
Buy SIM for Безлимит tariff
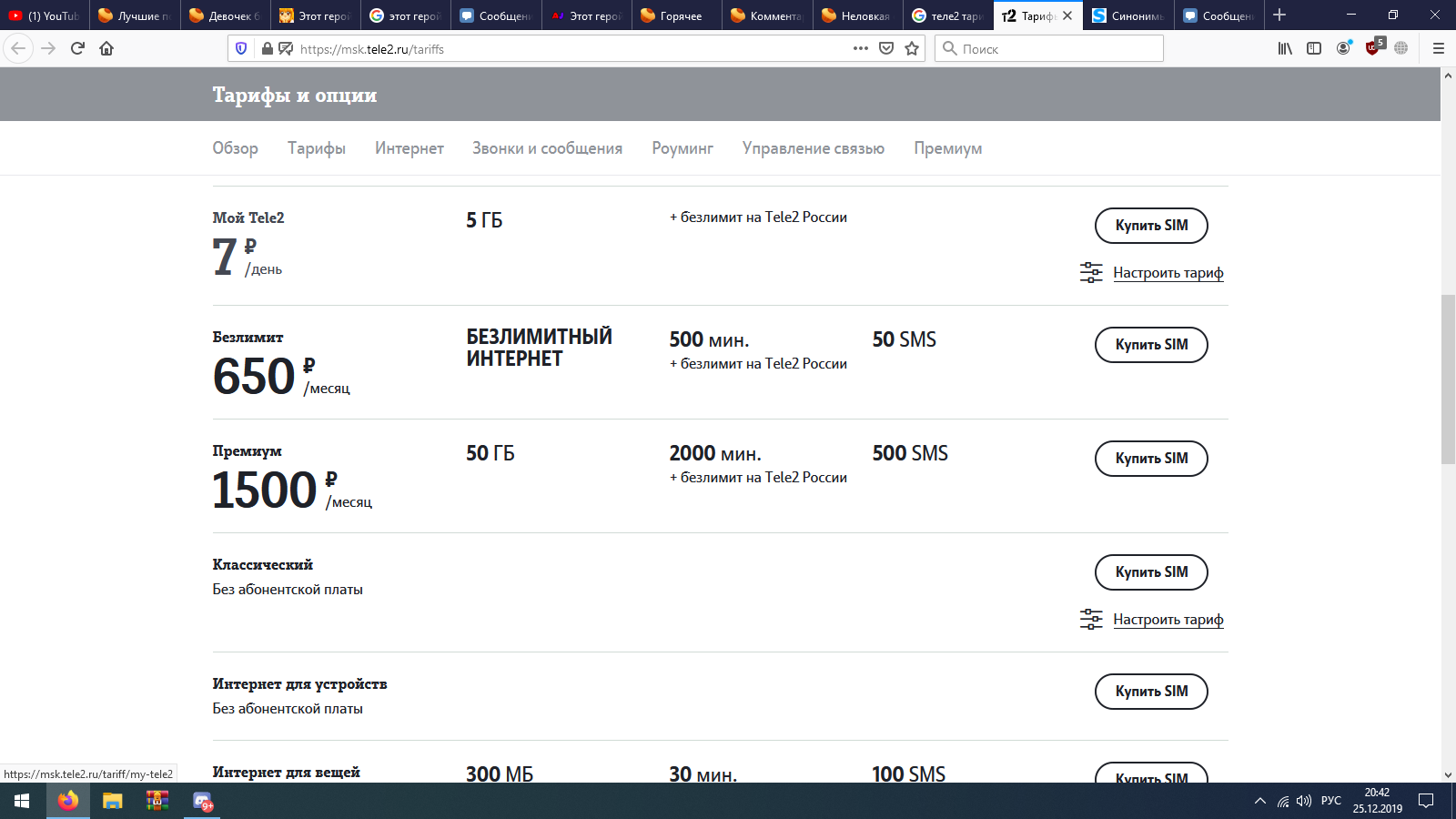click(x=1151, y=345)
